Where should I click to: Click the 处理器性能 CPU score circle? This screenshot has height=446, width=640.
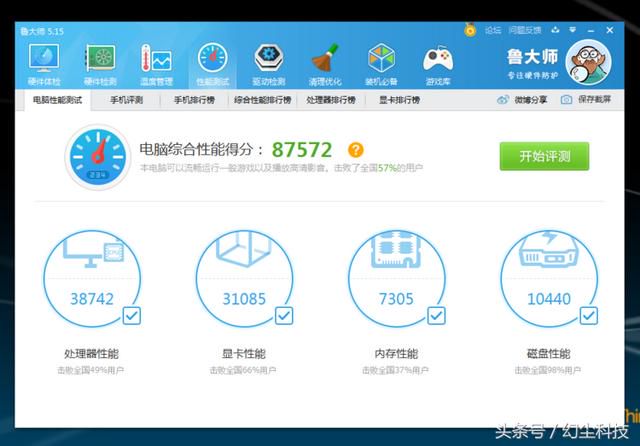pyautogui.click(x=92, y=279)
